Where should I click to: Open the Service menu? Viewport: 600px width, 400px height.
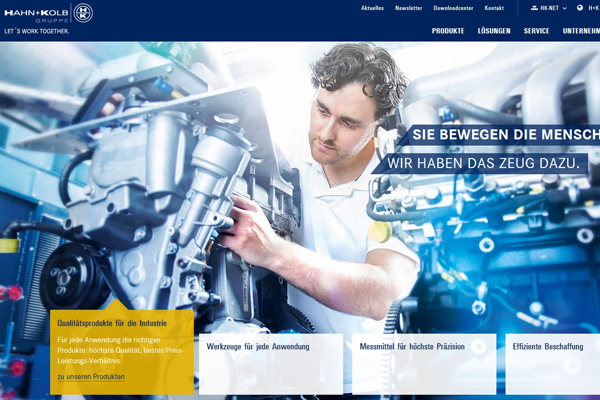coord(536,31)
